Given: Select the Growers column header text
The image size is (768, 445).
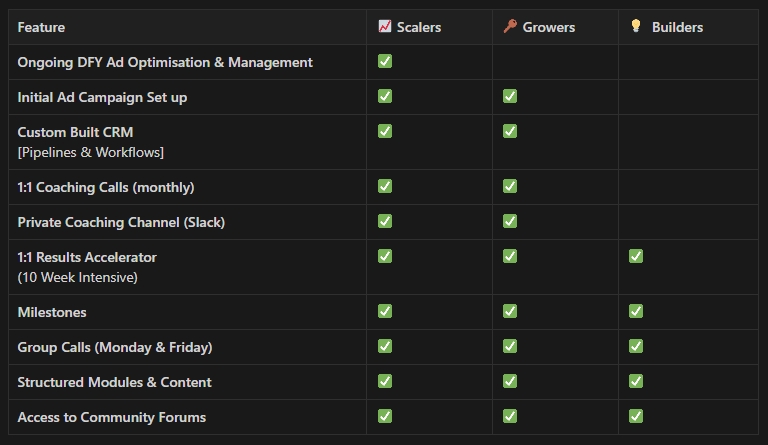Looking at the screenshot, I should [549, 27].
